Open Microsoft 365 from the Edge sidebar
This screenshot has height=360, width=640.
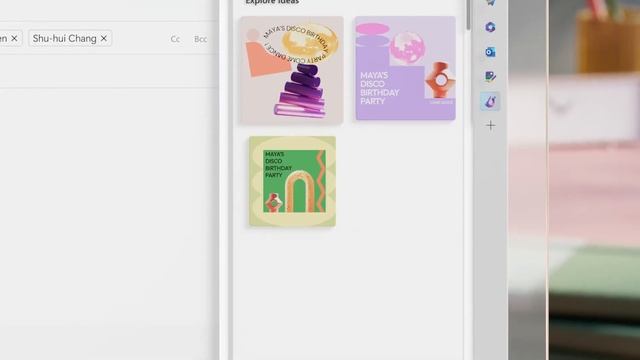click(x=490, y=27)
